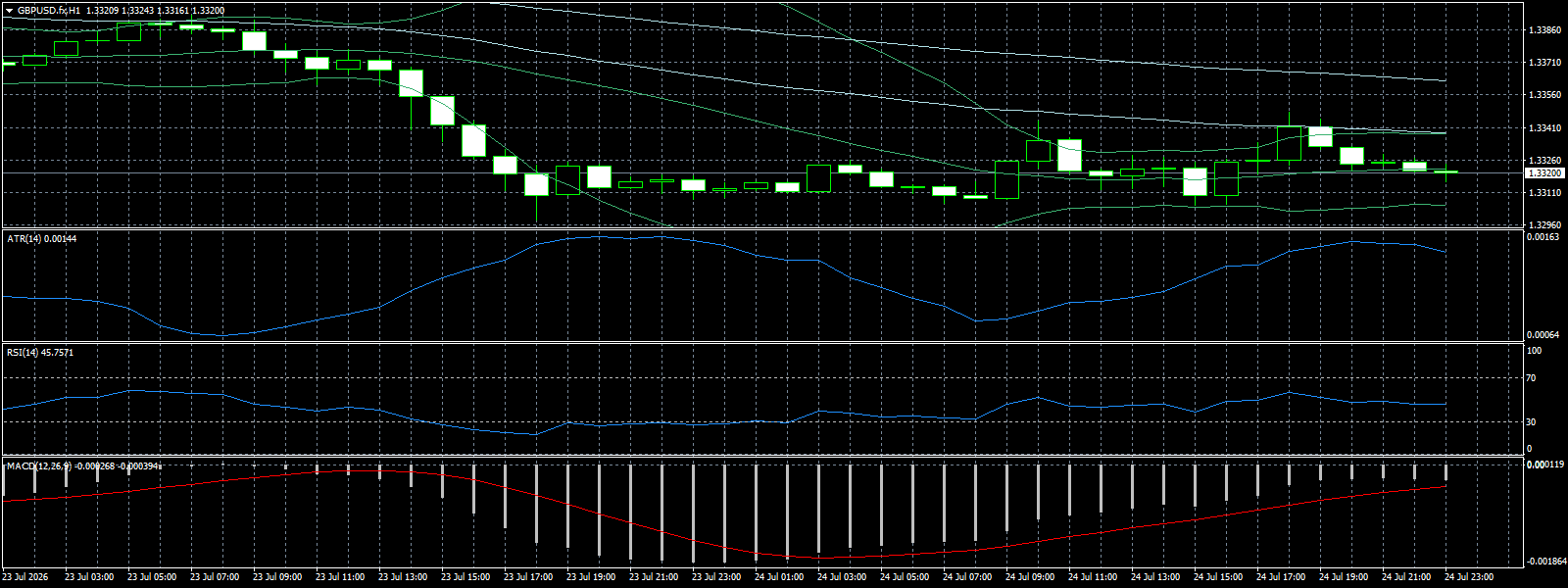Click the 24 Jul 13:00 time label

pyautogui.click(x=1155, y=577)
